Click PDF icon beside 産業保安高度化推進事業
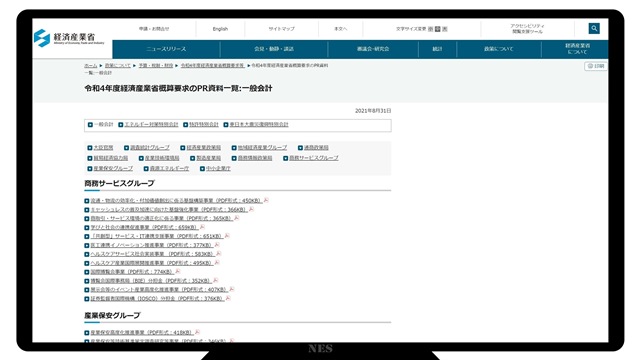 point(197,332)
